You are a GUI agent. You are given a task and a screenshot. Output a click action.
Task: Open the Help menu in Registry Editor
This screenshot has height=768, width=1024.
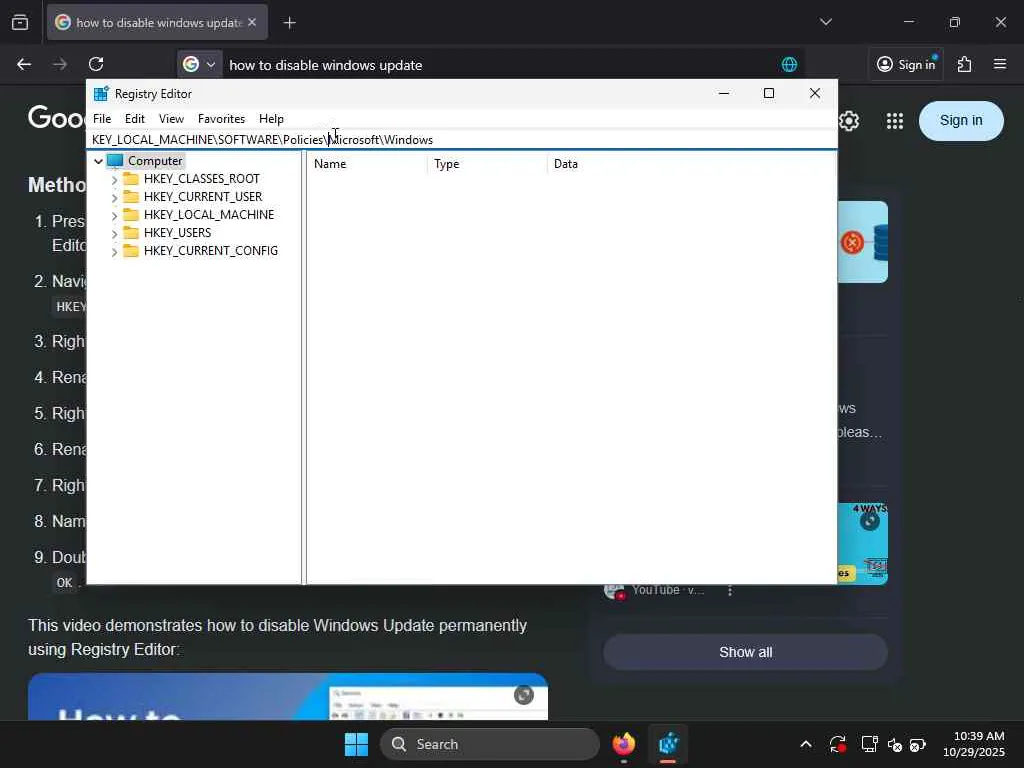[x=271, y=119]
